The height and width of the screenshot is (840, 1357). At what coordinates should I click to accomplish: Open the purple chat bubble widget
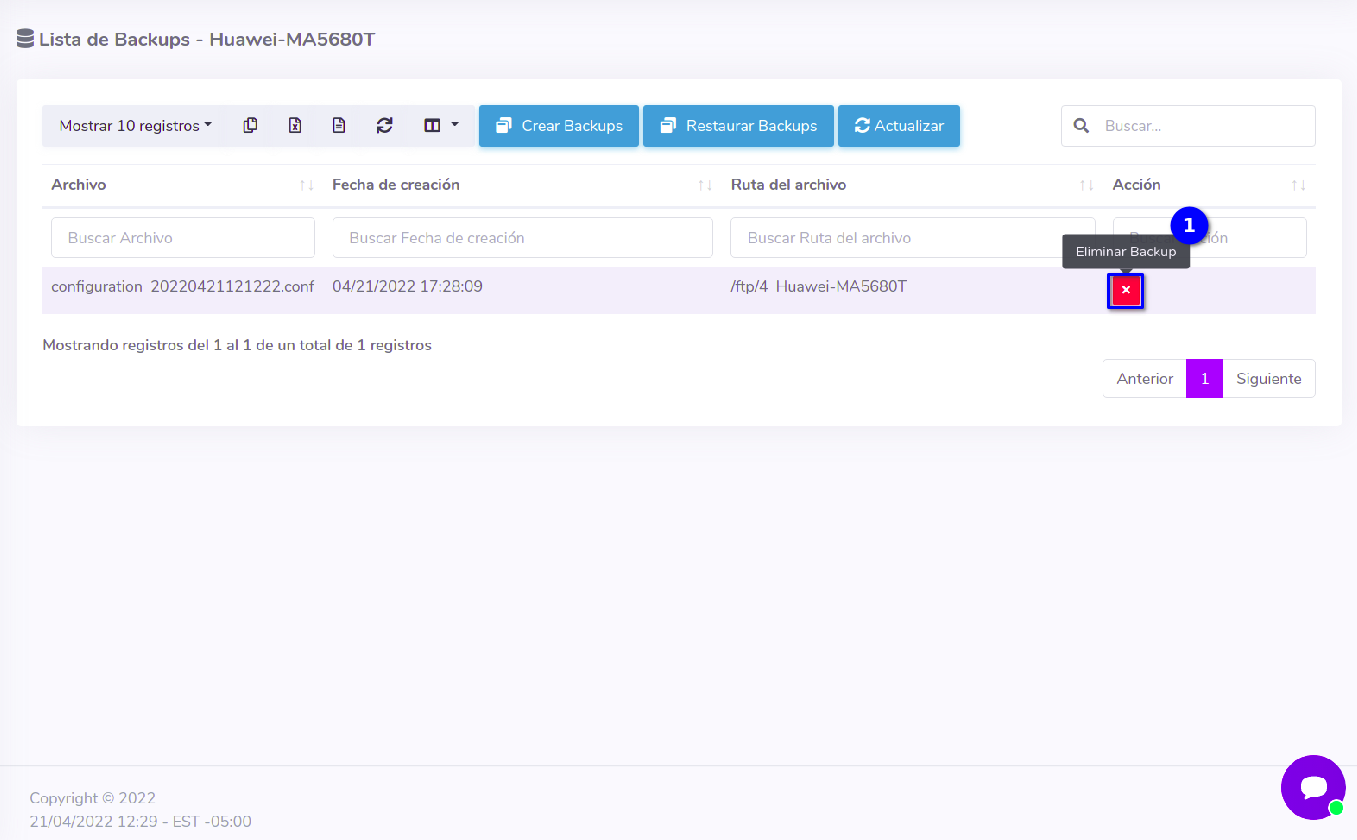click(1312, 787)
